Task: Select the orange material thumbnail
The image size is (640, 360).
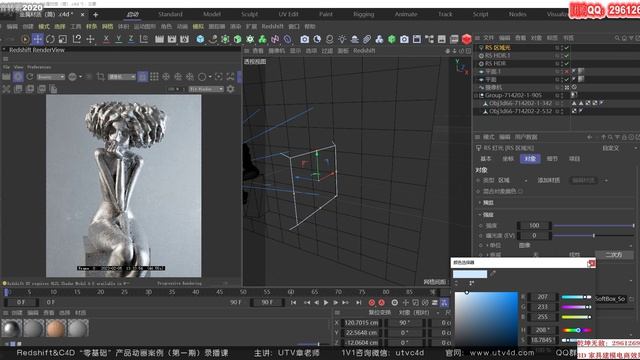Action: tap(55, 328)
